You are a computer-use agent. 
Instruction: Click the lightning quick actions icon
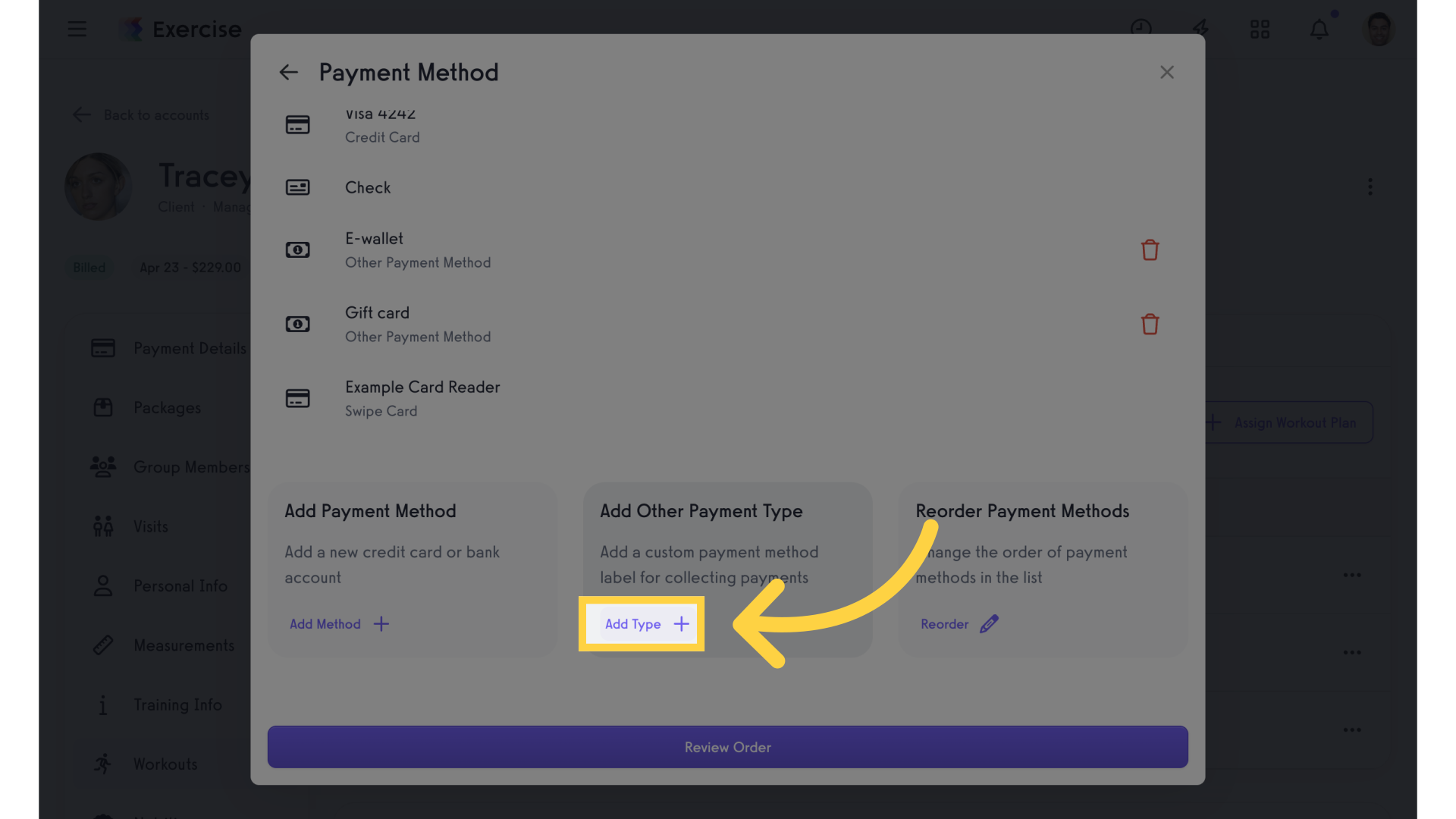(x=1200, y=30)
